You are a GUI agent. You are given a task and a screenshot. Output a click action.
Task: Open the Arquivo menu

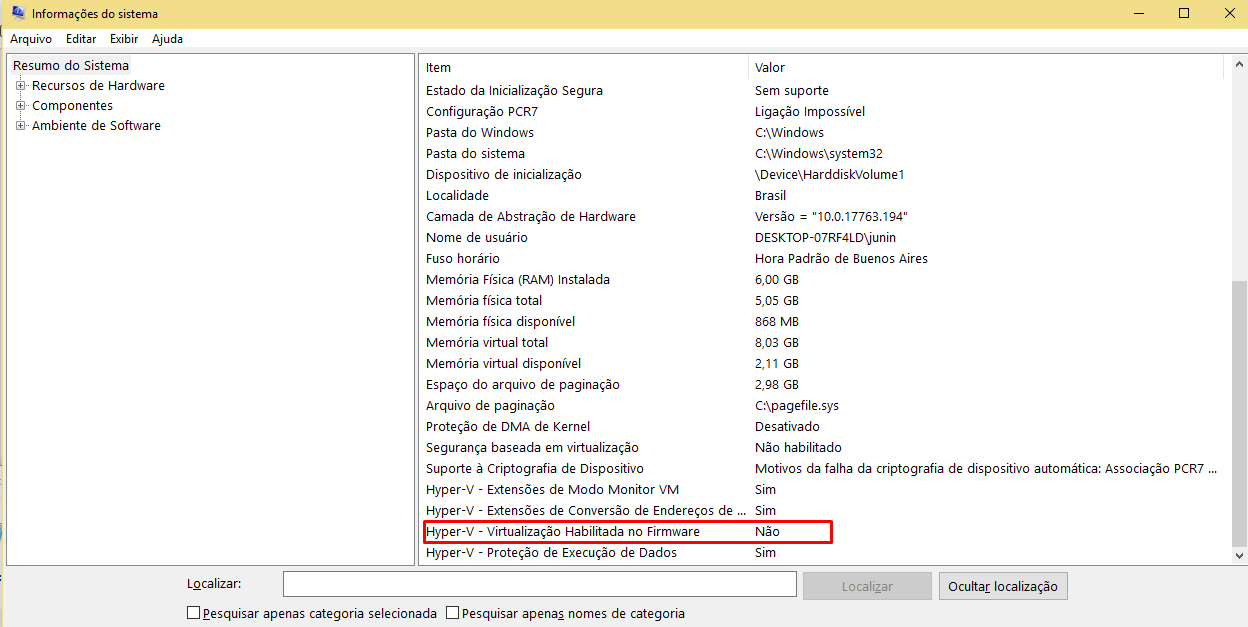[x=31, y=39]
